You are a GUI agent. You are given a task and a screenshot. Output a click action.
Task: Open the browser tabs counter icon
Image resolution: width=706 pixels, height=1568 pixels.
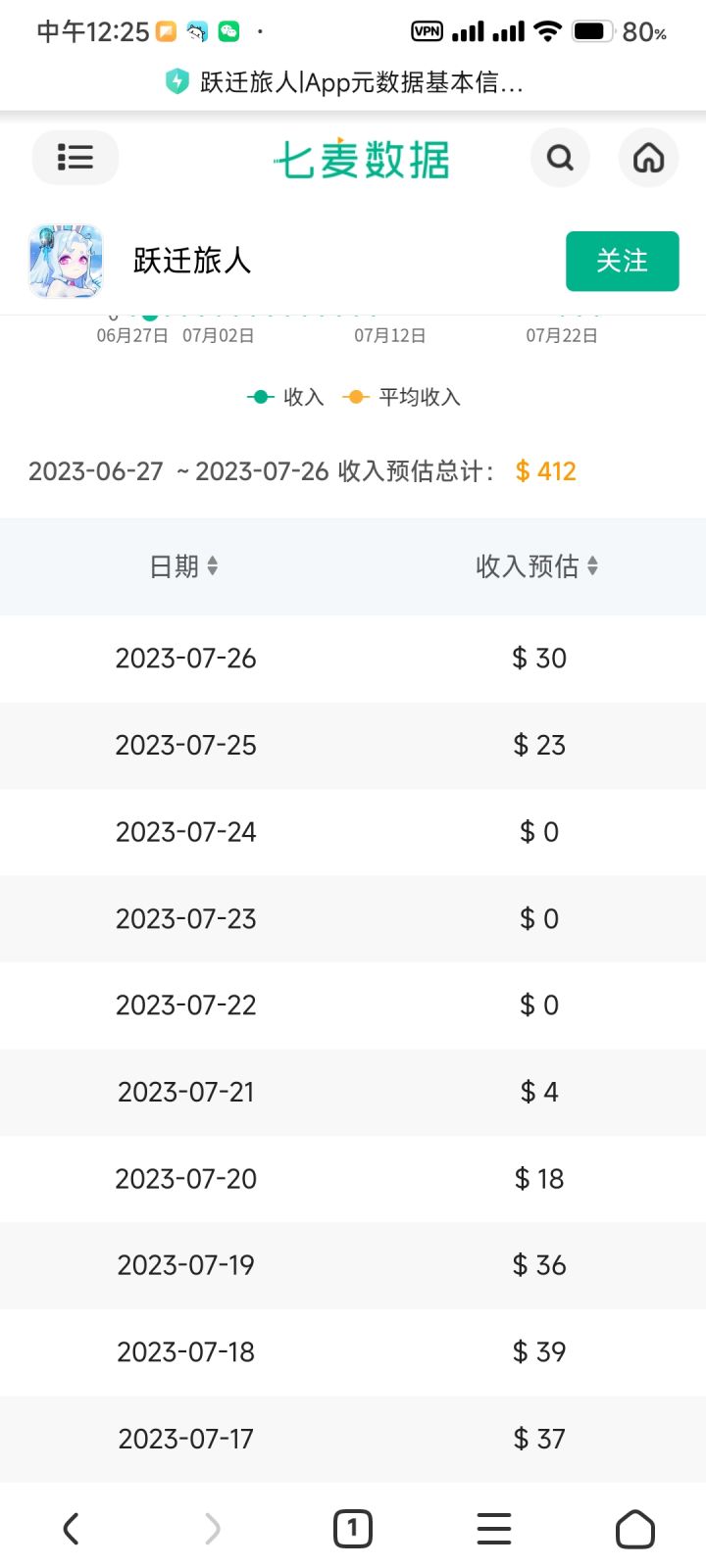[x=353, y=1528]
